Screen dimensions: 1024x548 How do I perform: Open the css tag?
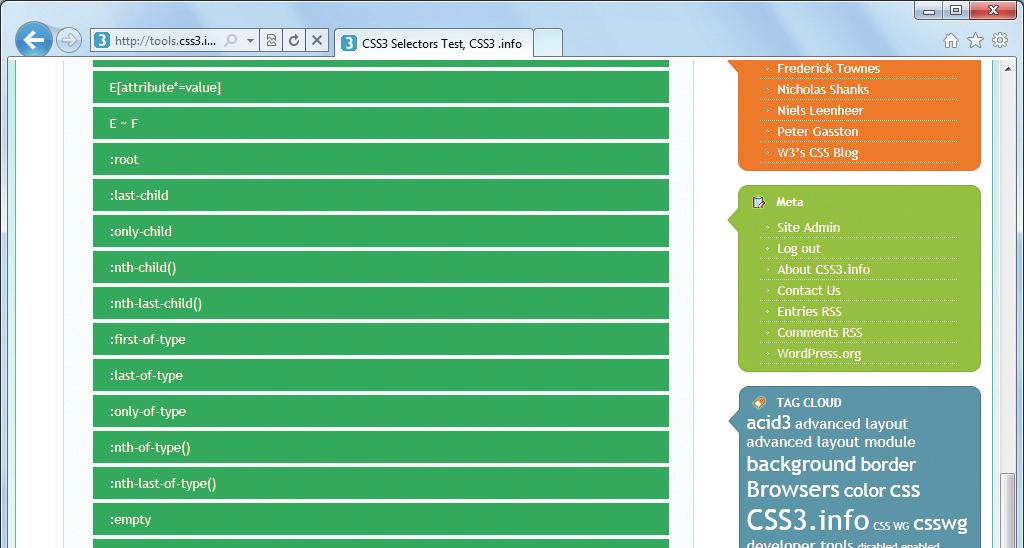pos(905,491)
